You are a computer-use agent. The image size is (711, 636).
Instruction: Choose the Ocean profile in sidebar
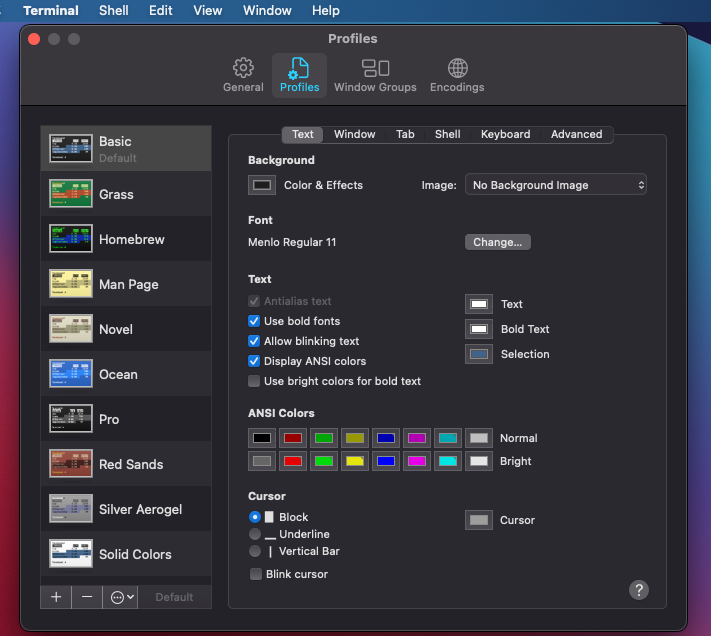[118, 374]
